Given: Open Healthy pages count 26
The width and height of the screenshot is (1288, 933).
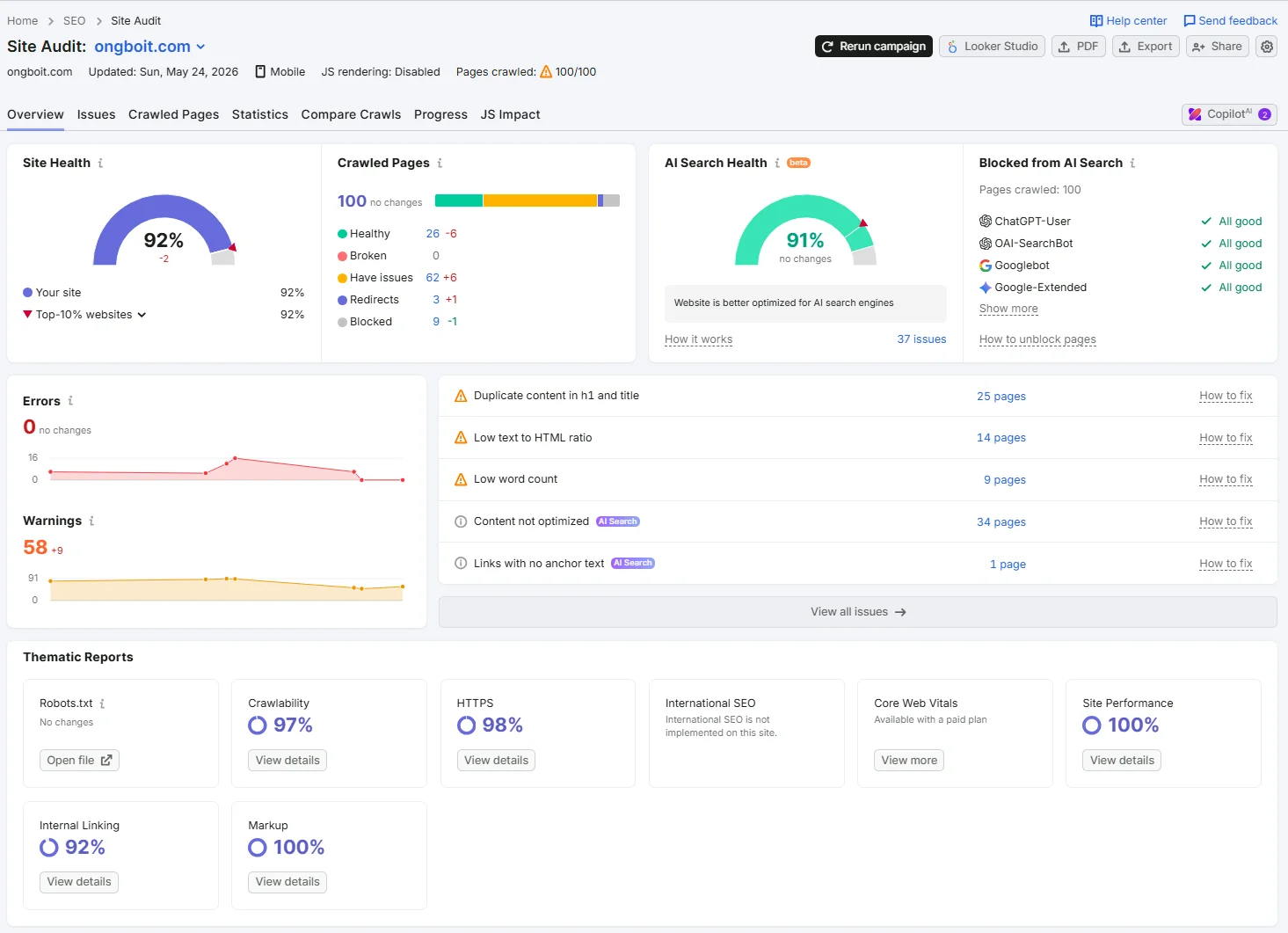Looking at the screenshot, I should click(x=433, y=234).
